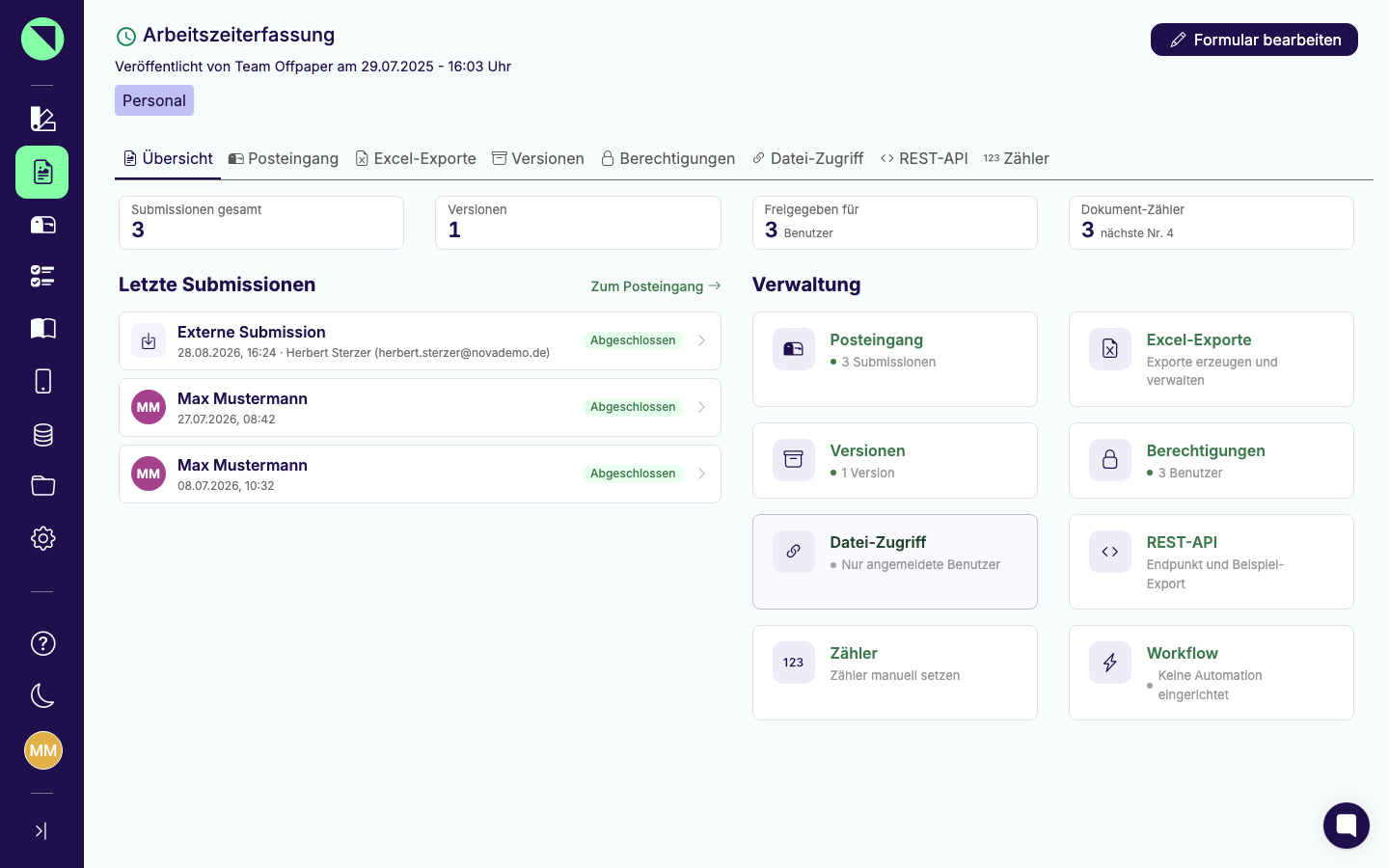This screenshot has width=1389, height=868.
Task: Open the Workflow management card
Action: coord(1212,672)
